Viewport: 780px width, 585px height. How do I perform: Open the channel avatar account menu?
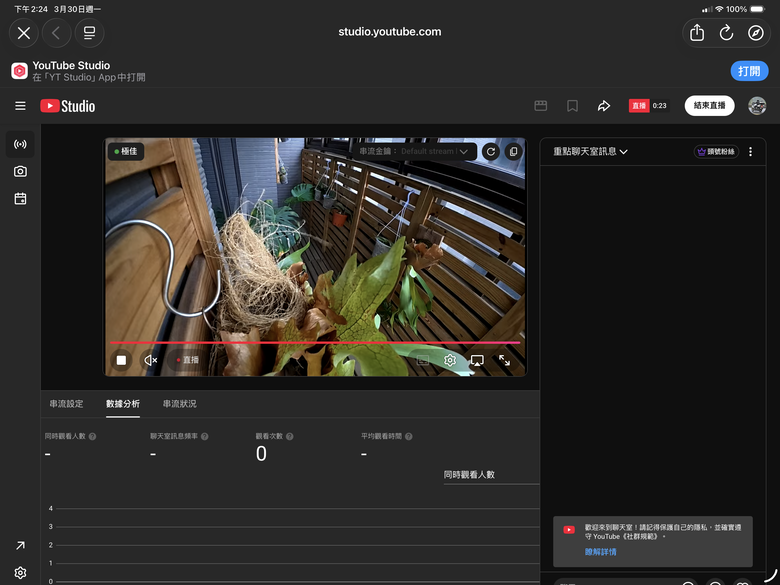pos(757,106)
